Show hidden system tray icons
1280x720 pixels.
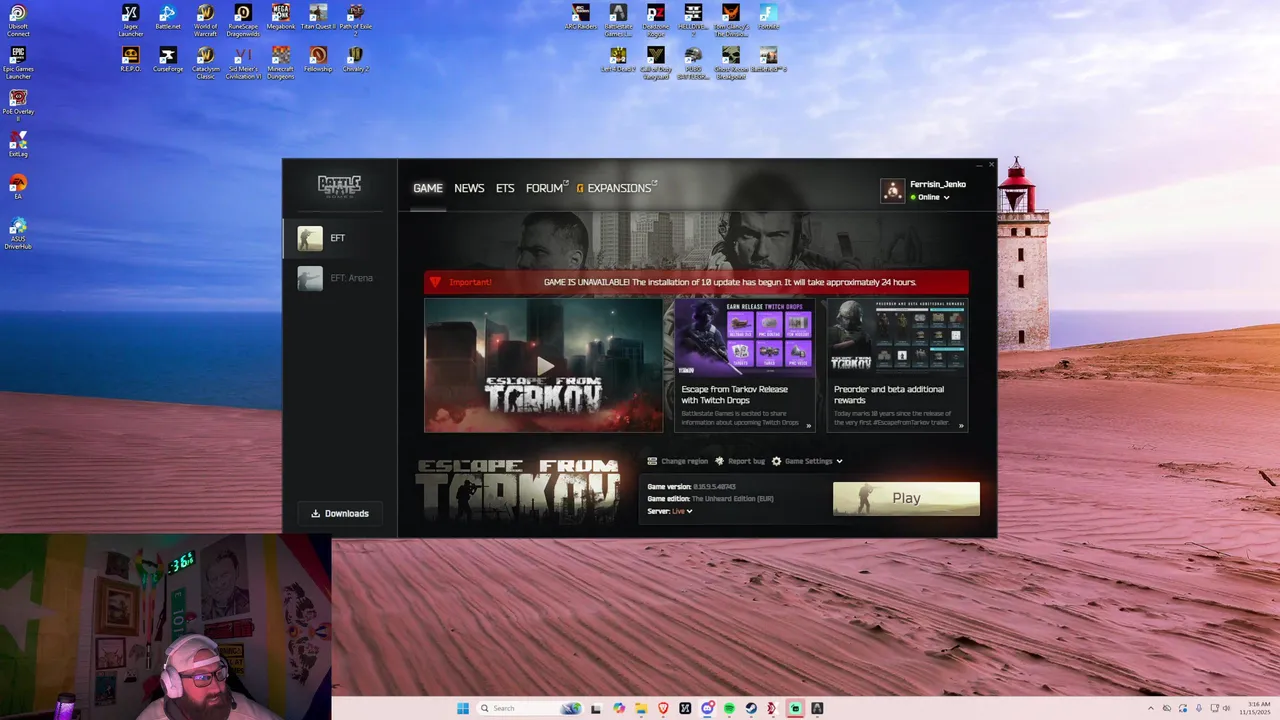pyautogui.click(x=1151, y=708)
